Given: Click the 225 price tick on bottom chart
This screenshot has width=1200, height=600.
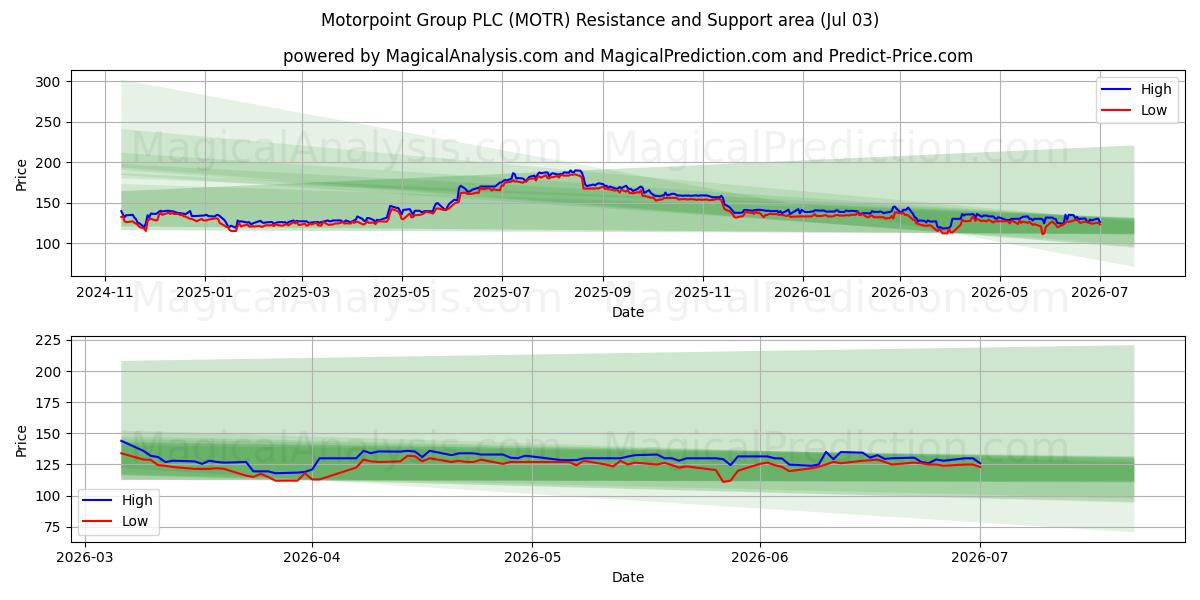Looking at the screenshot, I should coord(49,341).
